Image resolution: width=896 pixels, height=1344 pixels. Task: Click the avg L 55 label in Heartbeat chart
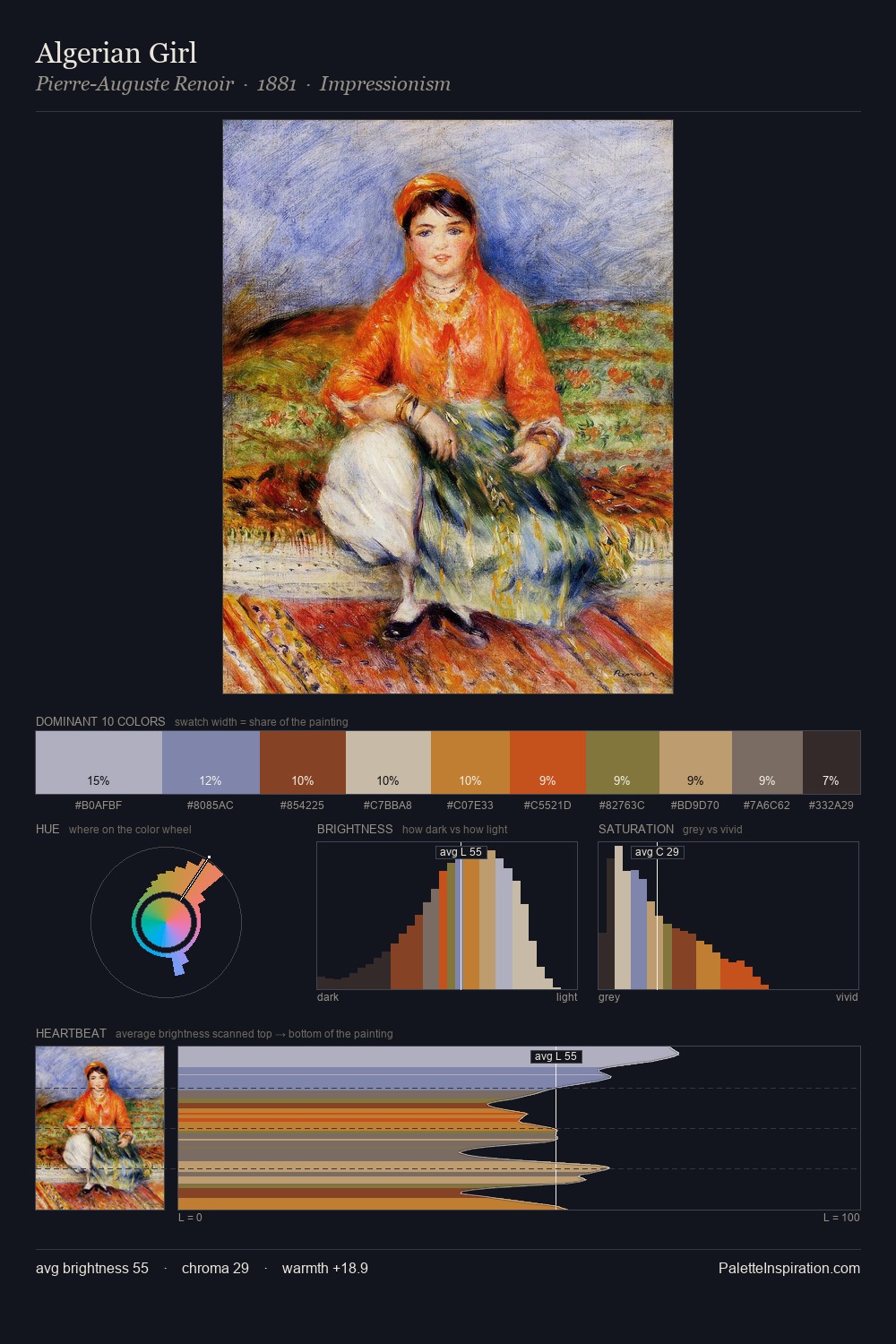[556, 1056]
